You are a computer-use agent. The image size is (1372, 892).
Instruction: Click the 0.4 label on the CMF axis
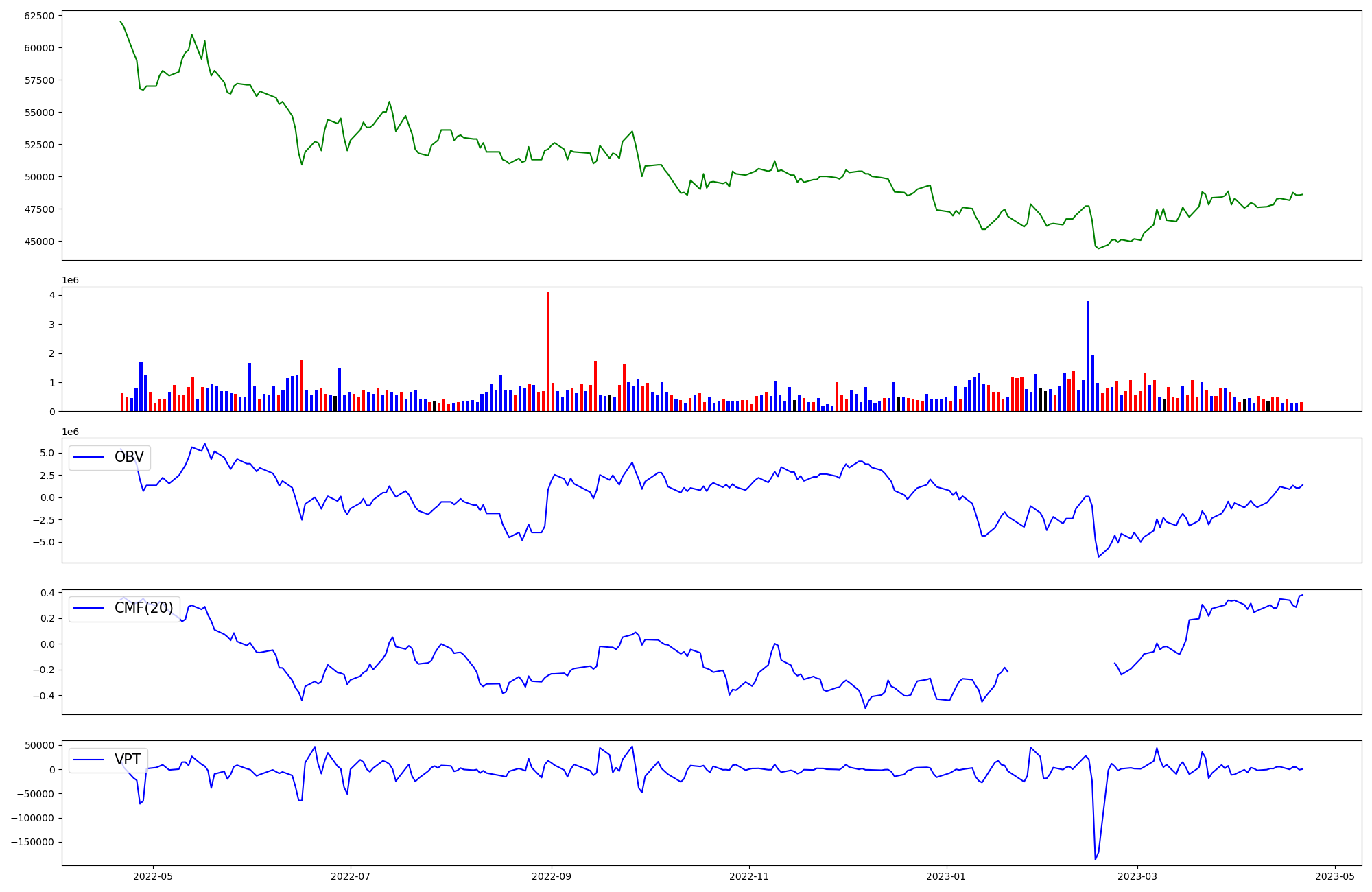point(47,593)
